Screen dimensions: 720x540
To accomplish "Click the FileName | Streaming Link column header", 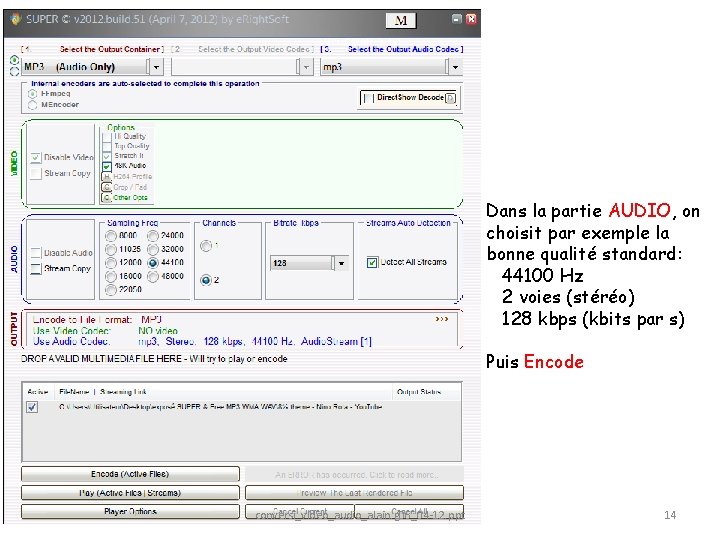I will [102, 392].
